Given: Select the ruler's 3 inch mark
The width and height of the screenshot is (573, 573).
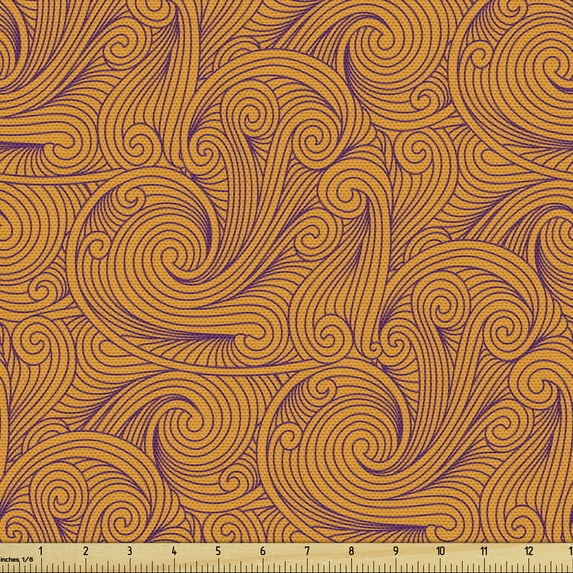Looking at the screenshot, I should [x=129, y=550].
